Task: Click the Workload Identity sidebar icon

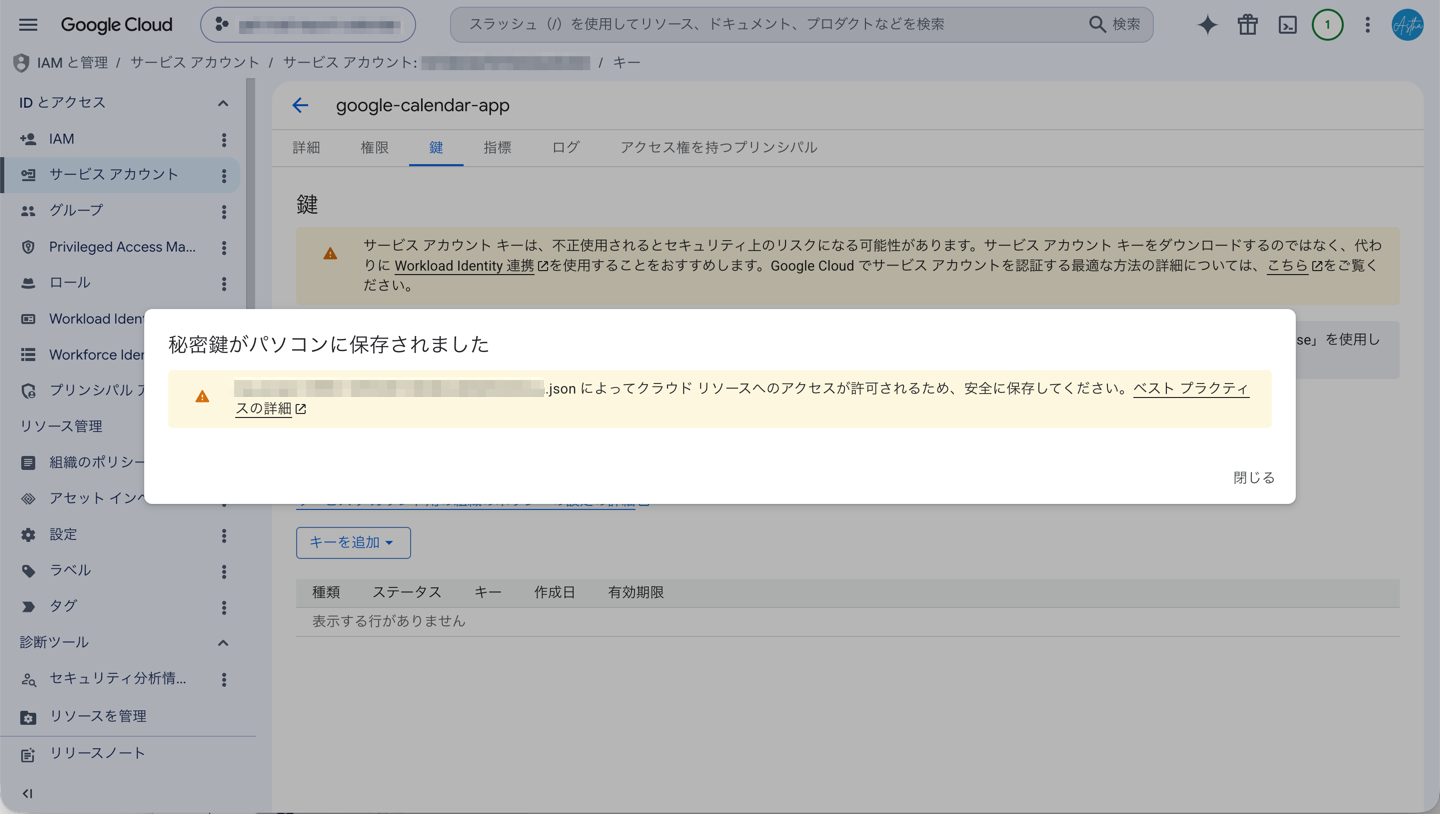Action: [28, 319]
